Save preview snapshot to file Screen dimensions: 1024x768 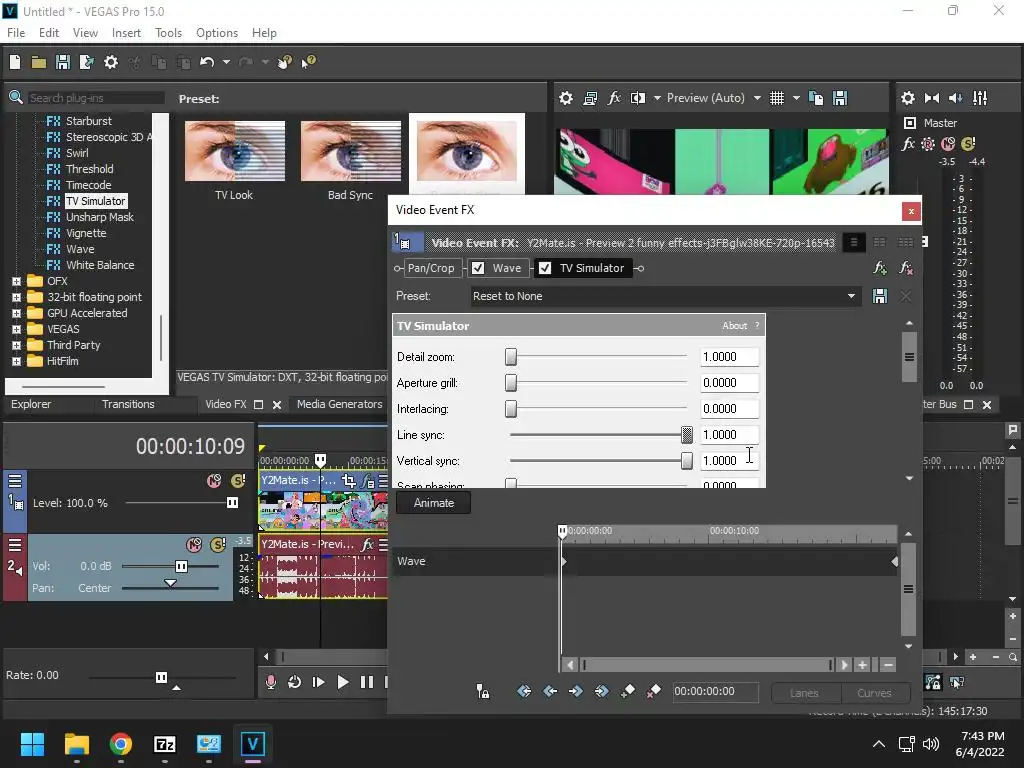coord(840,98)
